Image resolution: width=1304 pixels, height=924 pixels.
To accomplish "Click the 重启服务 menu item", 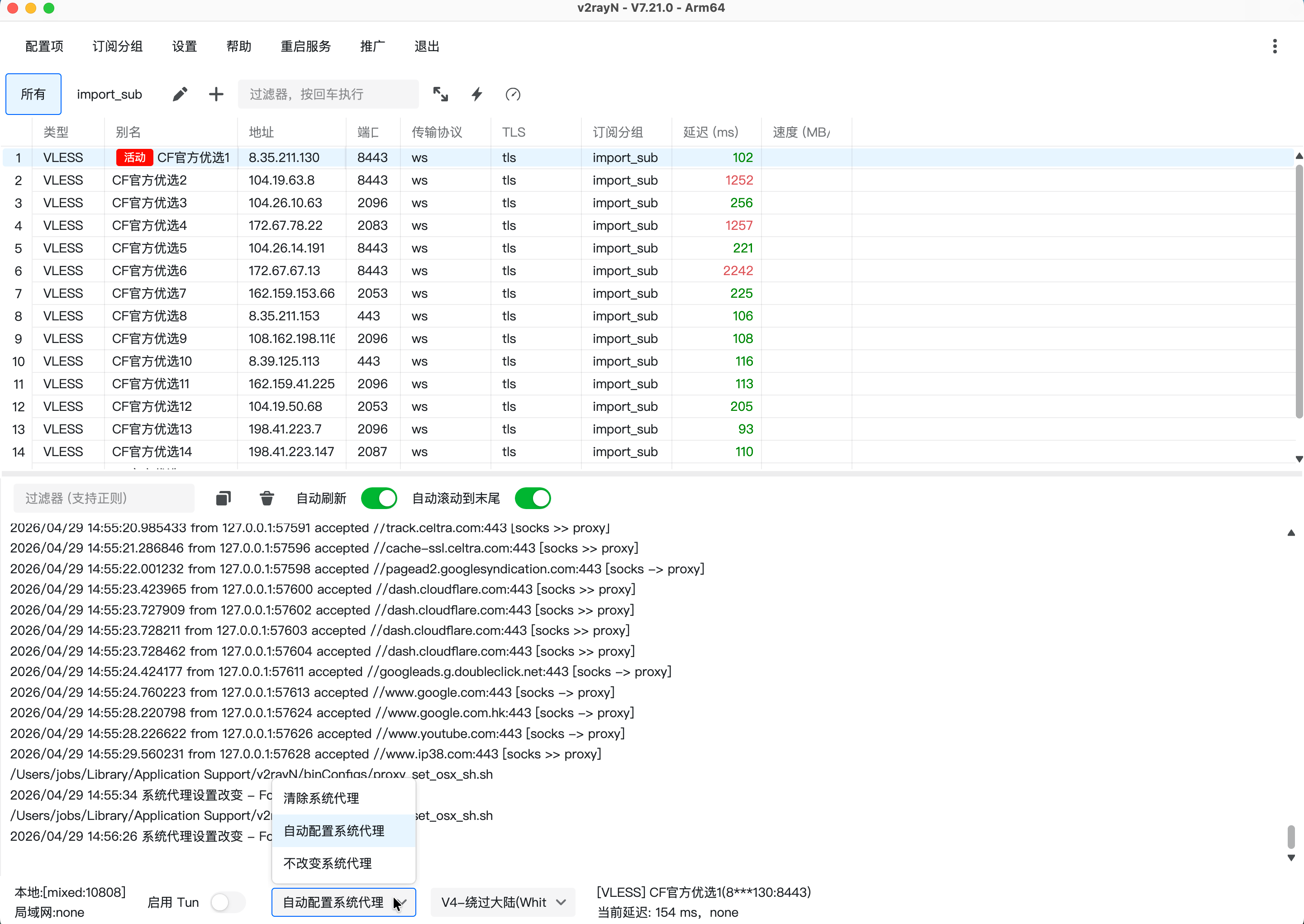I will pyautogui.click(x=305, y=46).
